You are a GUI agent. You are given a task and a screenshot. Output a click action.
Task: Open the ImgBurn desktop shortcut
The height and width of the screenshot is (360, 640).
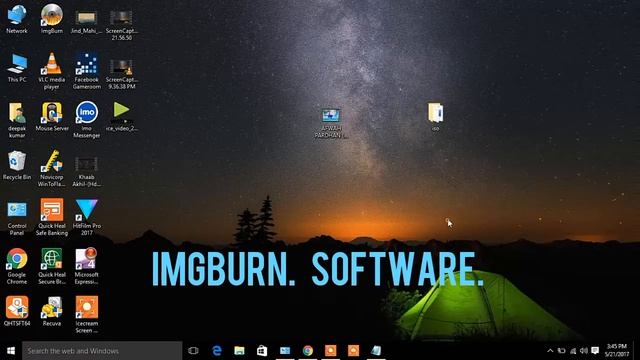52,19
